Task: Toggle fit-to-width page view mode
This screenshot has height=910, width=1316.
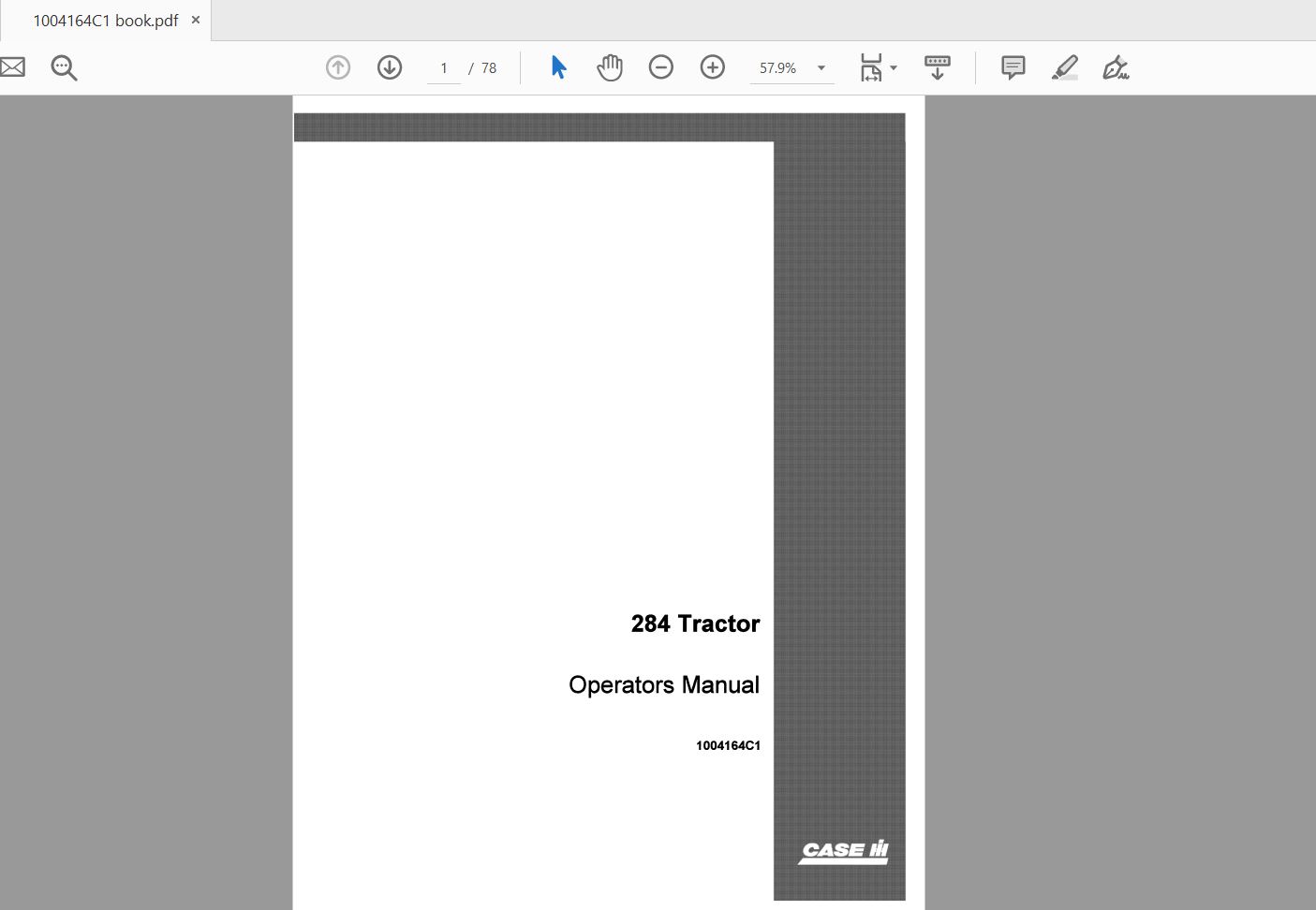Action: point(871,66)
